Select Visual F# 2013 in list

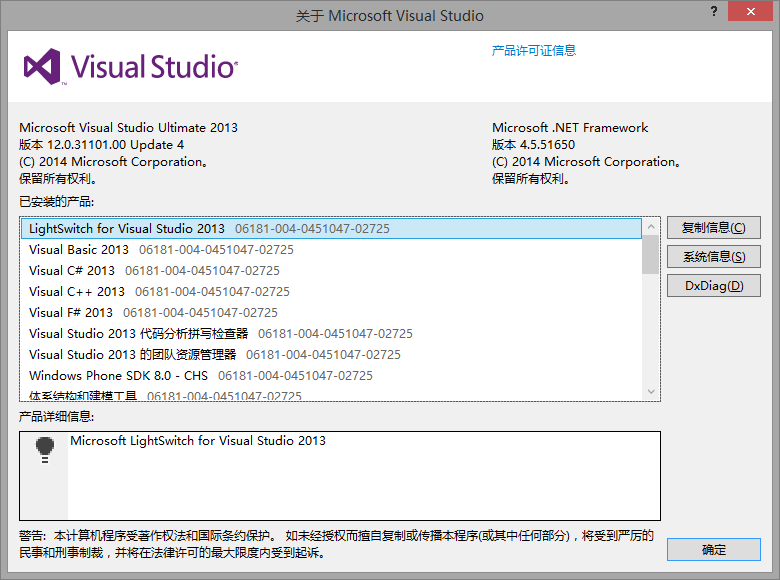click(71, 313)
